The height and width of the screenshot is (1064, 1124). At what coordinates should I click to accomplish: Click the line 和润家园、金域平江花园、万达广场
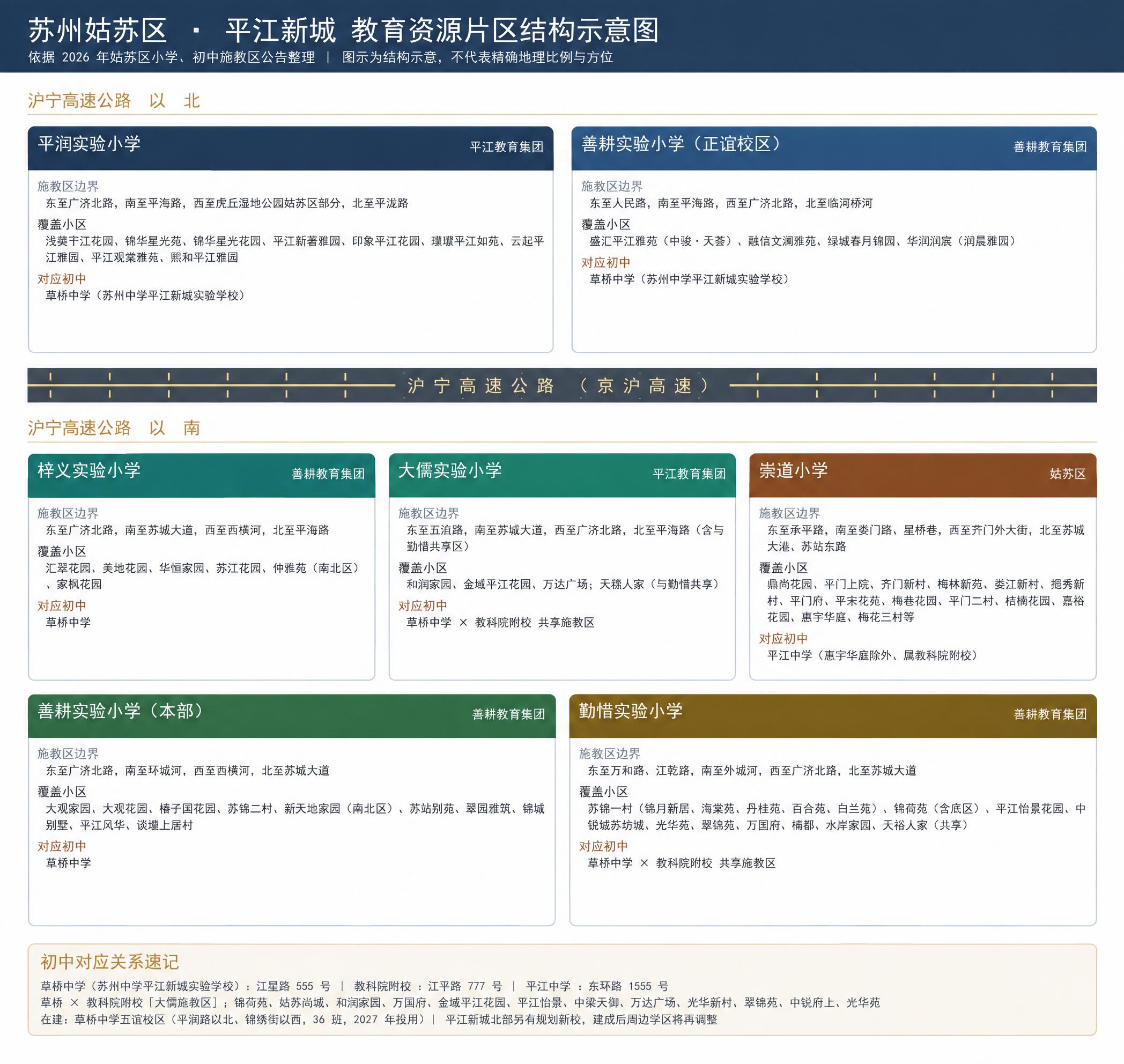point(563,584)
